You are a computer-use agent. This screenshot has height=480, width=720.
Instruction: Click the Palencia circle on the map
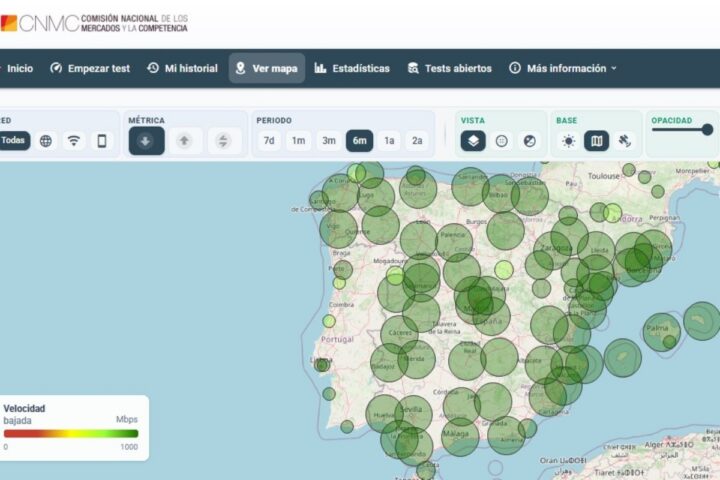coord(454,242)
